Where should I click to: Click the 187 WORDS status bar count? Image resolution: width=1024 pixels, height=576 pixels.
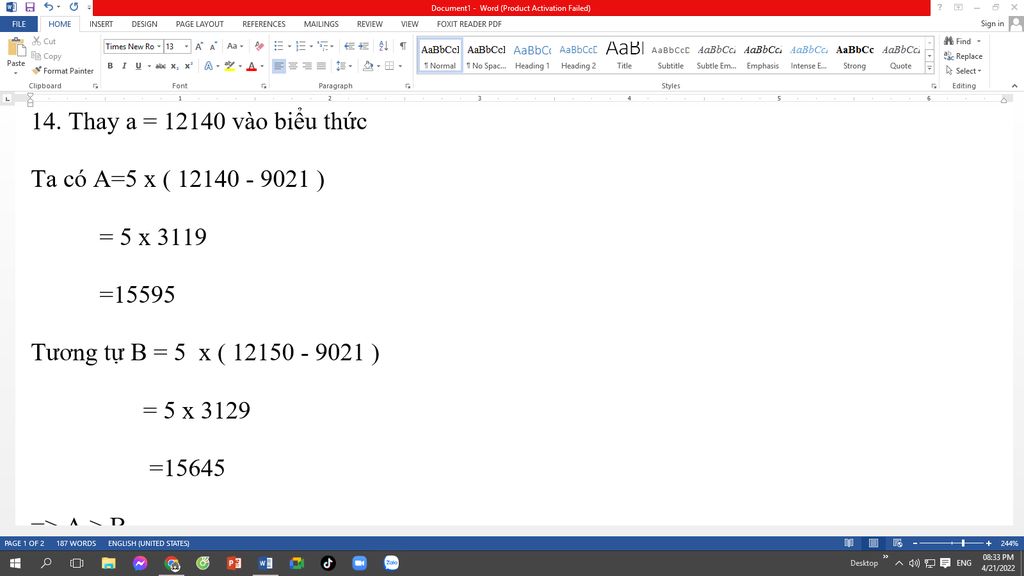(x=76, y=543)
